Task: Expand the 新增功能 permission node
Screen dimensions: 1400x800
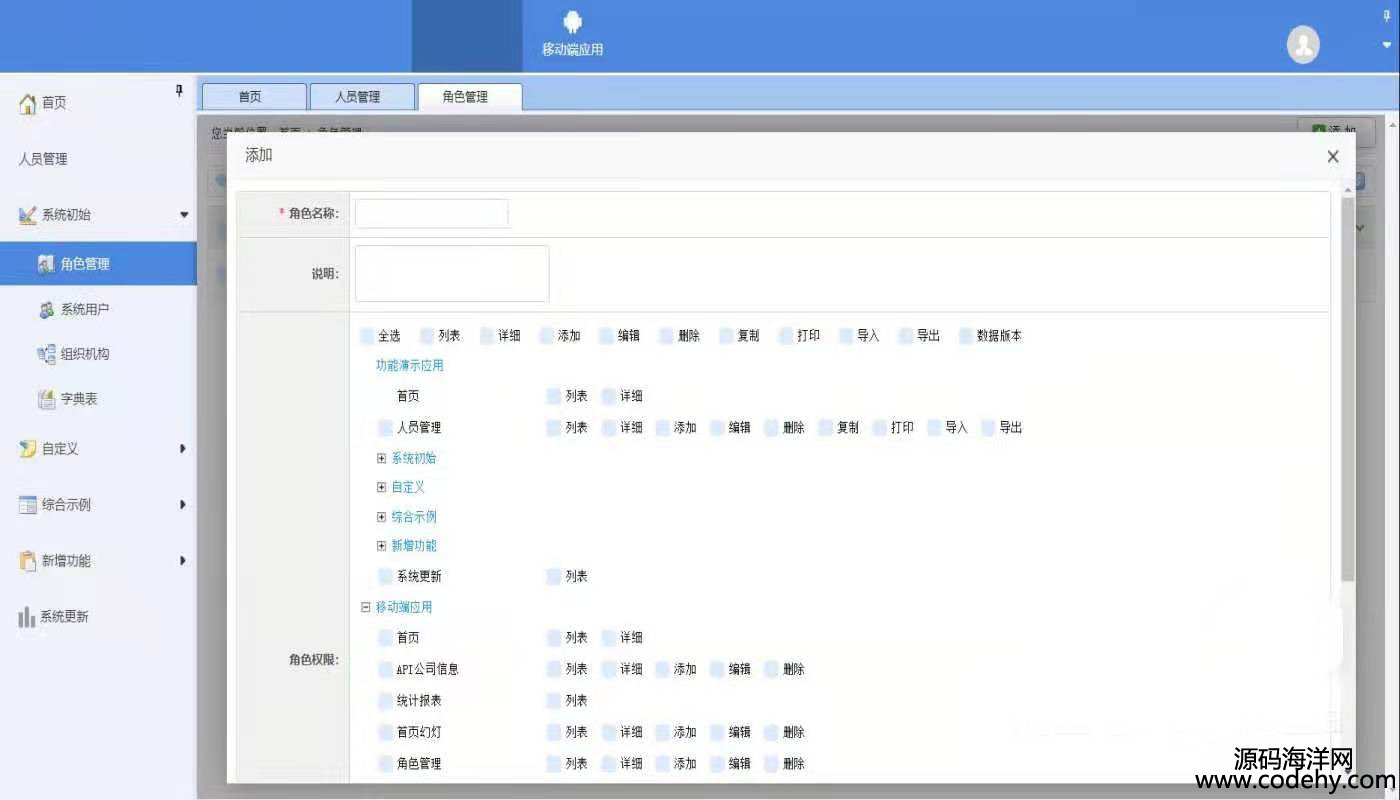Action: [x=381, y=546]
